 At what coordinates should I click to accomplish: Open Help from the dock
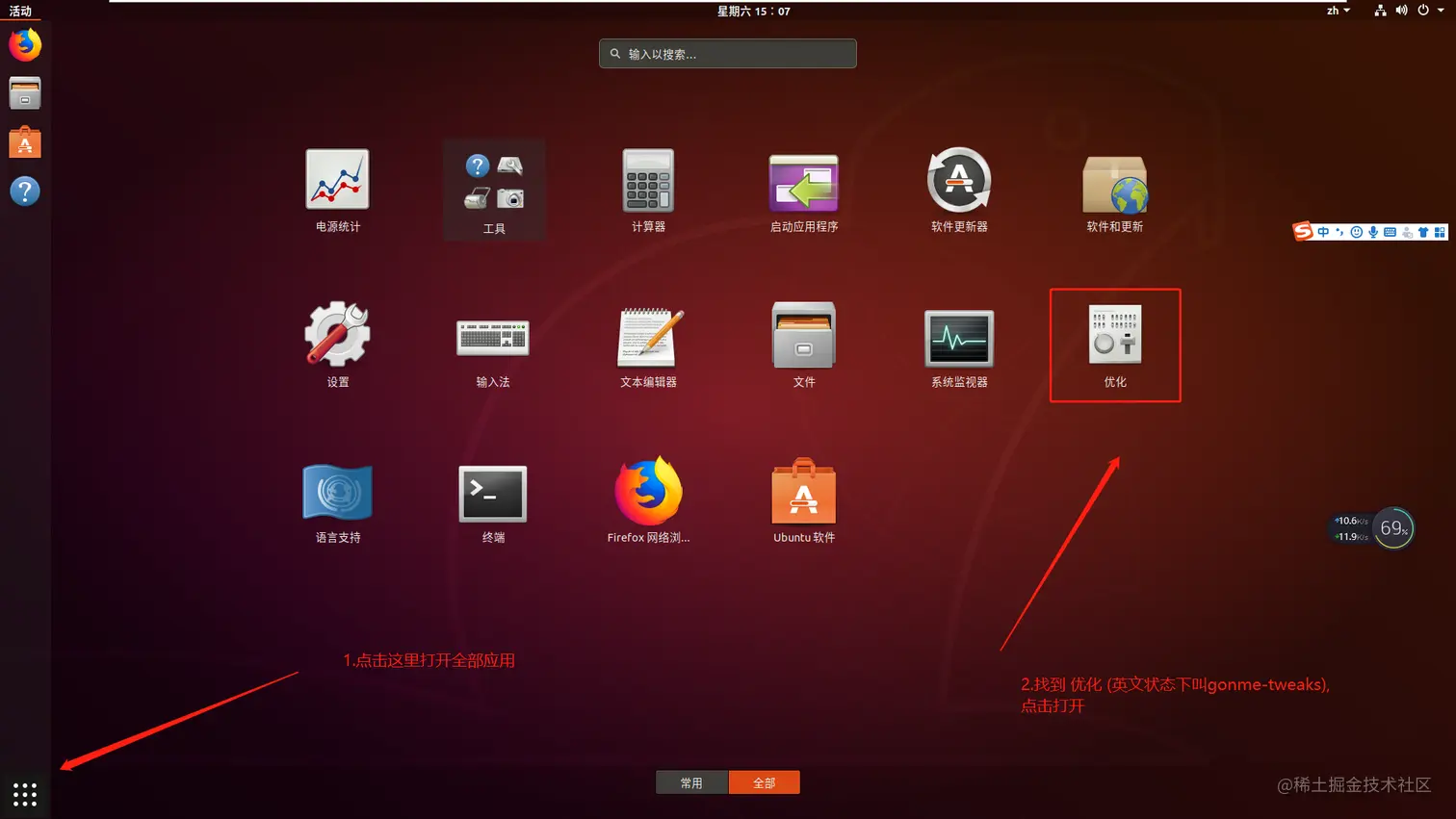click(25, 191)
